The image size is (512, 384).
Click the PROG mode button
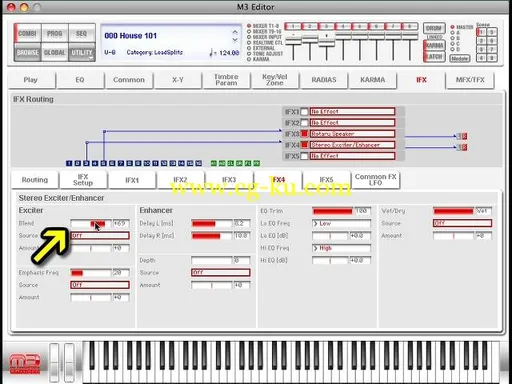[55, 33]
